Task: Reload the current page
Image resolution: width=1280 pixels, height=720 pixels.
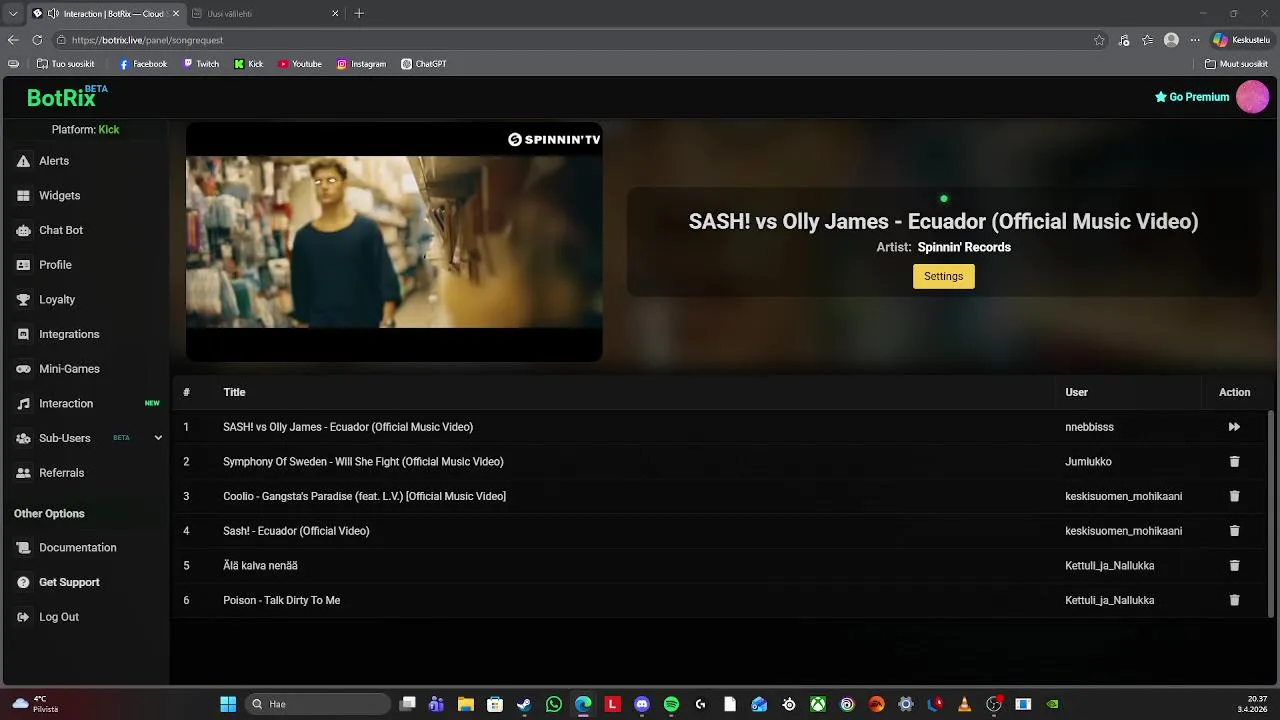Action: coord(37,40)
